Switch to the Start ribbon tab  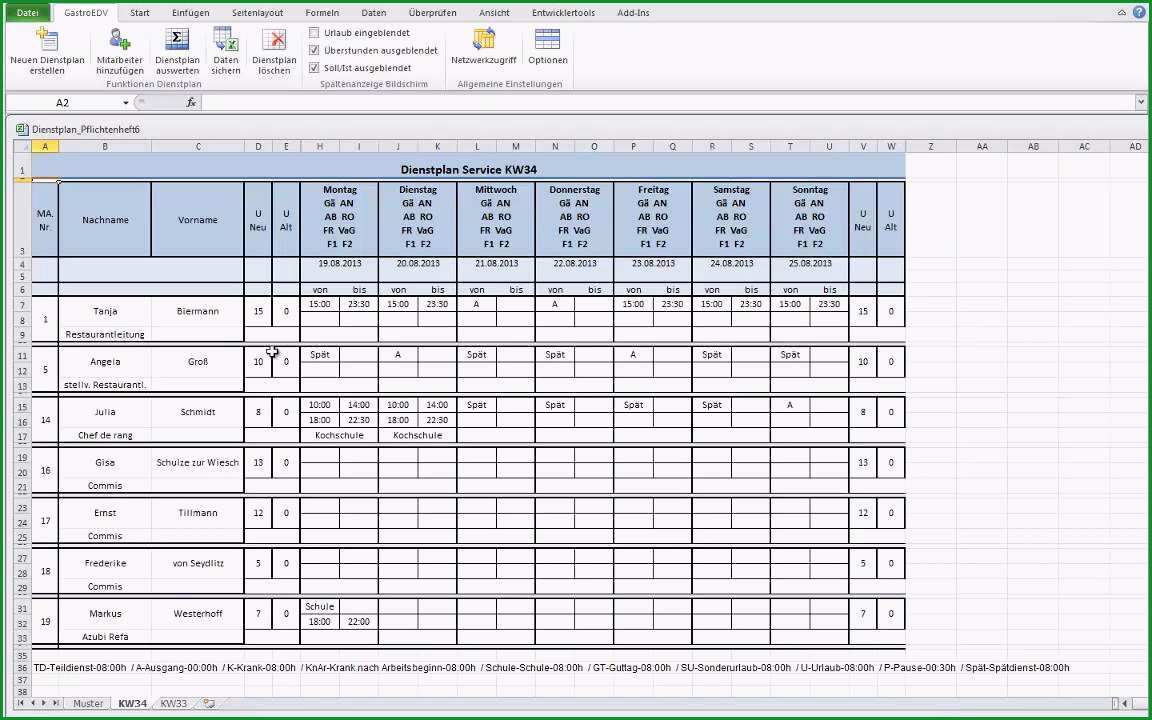[140, 12]
